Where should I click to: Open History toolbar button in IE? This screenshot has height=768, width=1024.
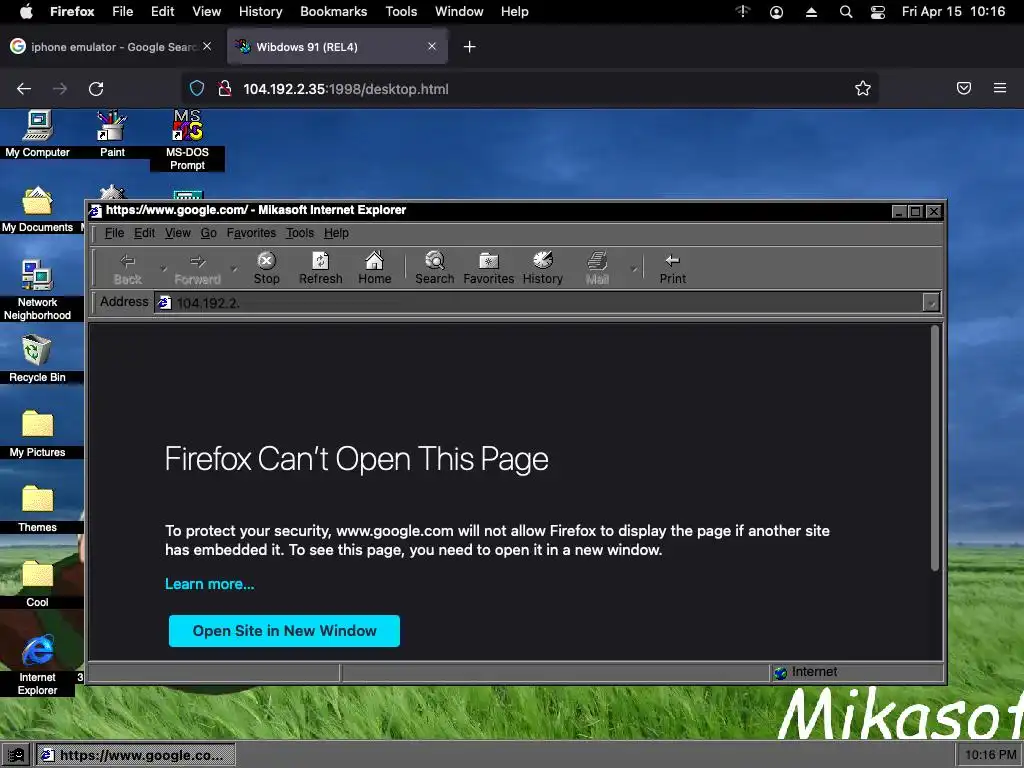click(543, 268)
